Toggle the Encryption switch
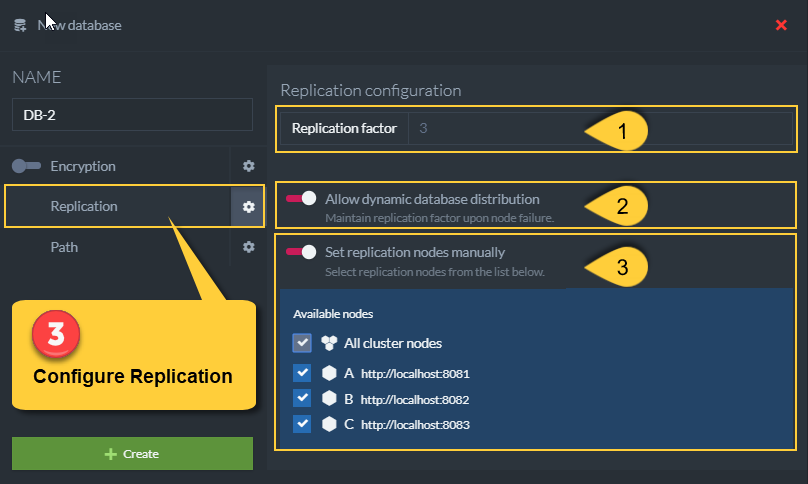Viewport: 808px width, 484px height. (x=26, y=166)
